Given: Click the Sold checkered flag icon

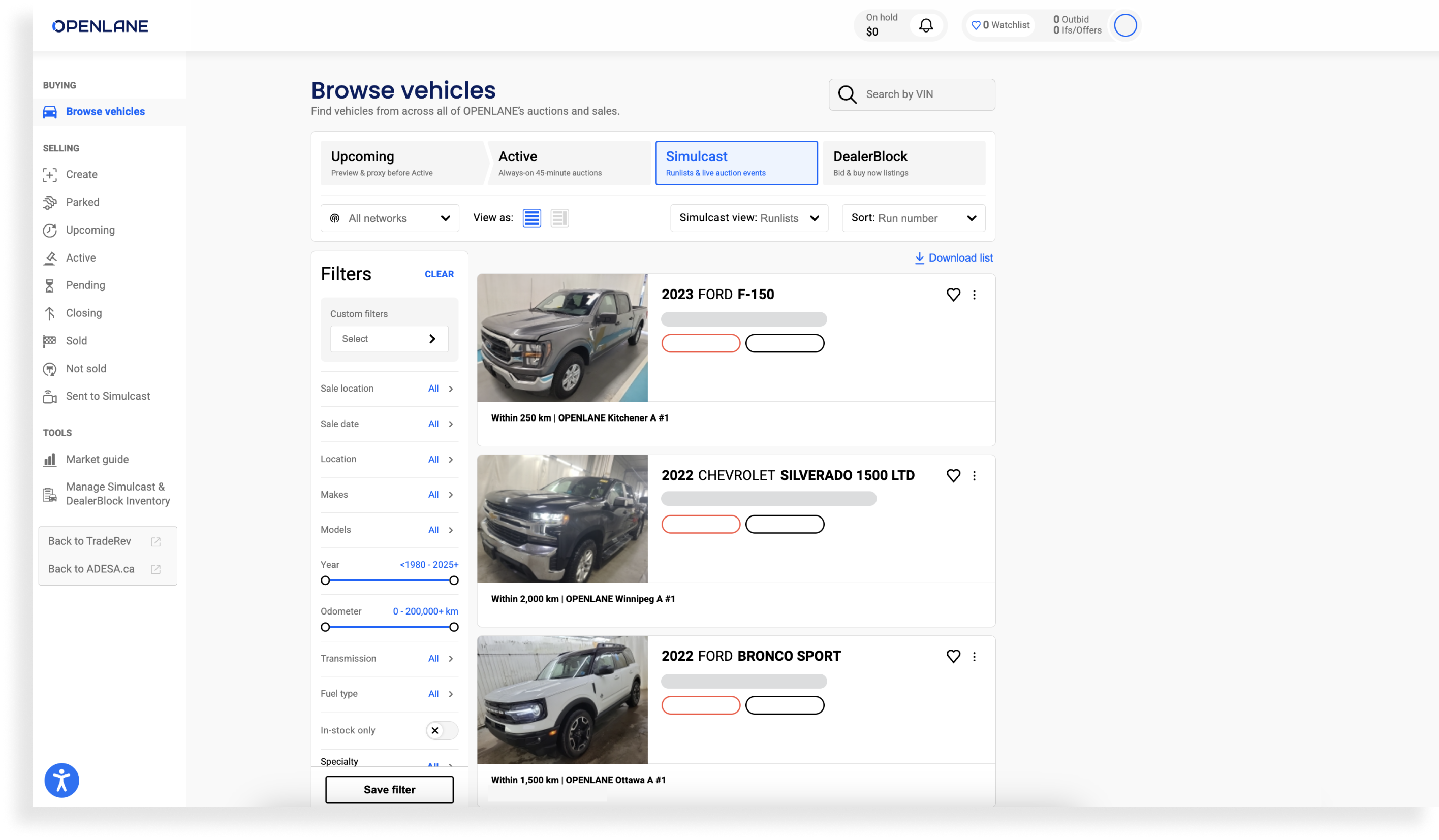Looking at the screenshot, I should pos(50,341).
